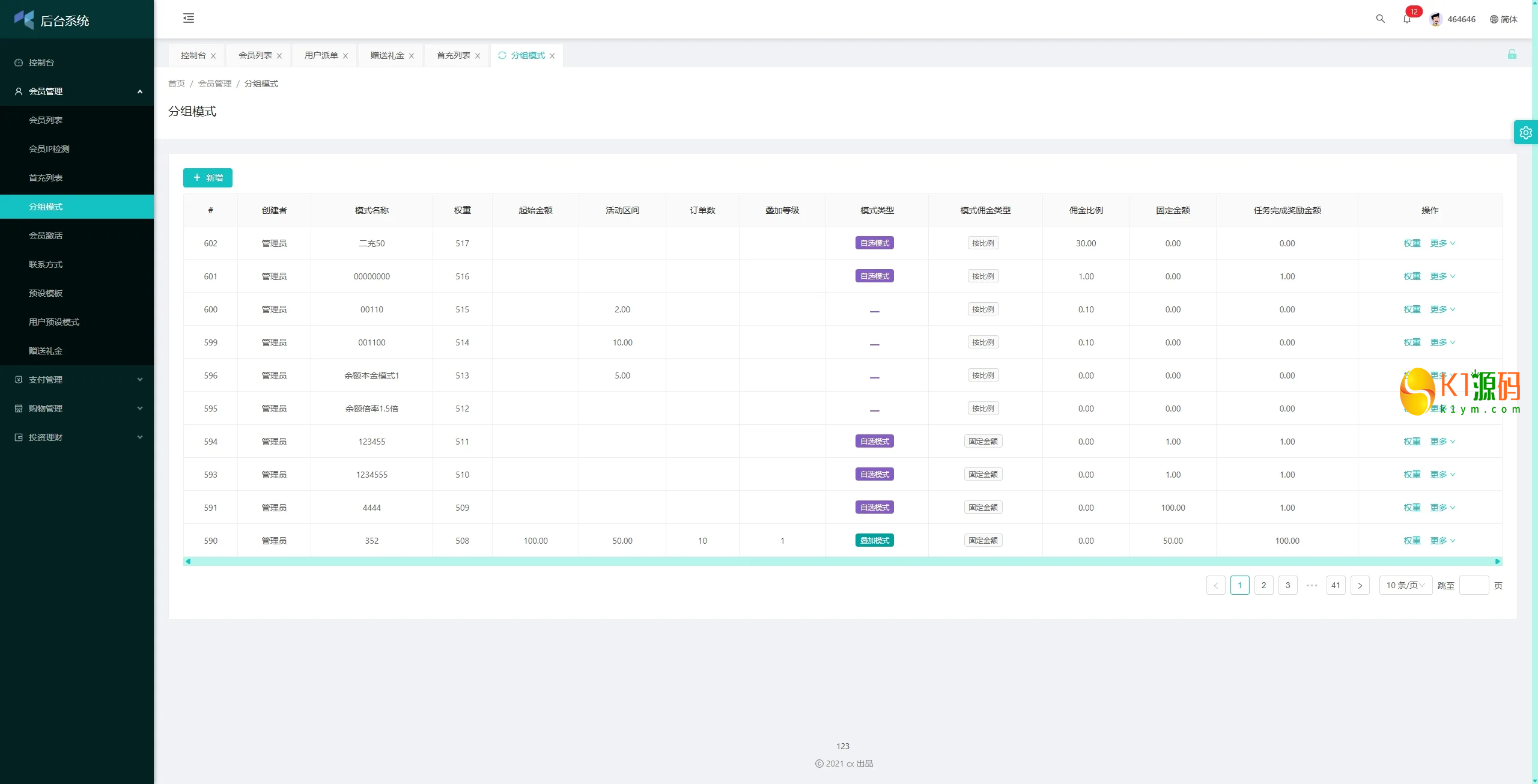Switch to the 用户派单 tab

(321, 55)
